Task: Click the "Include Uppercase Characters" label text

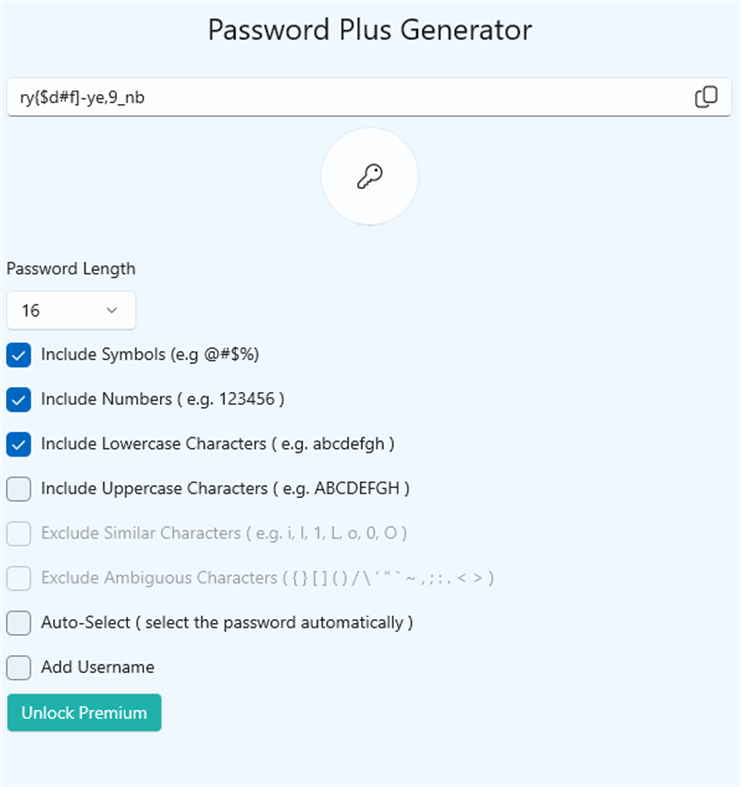Action: pyautogui.click(x=225, y=489)
